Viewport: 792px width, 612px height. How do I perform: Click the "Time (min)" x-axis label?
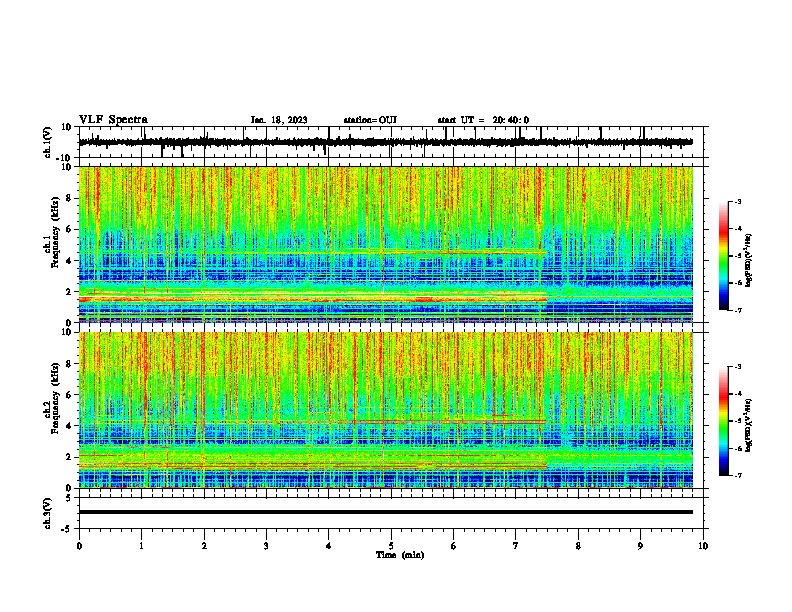(400, 555)
